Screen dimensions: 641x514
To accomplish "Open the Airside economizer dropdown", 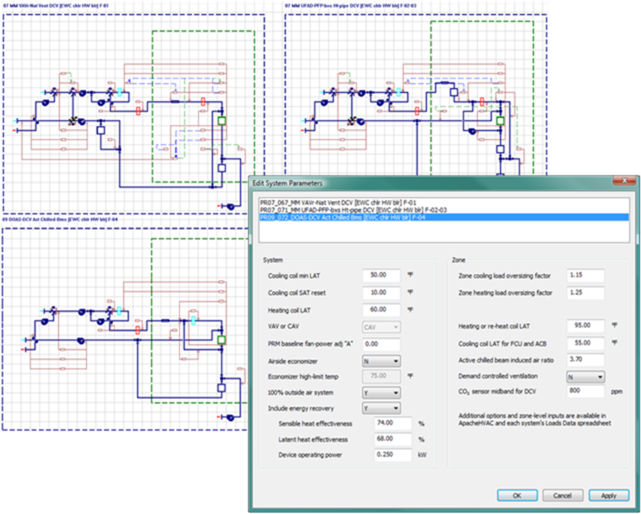I will pyautogui.click(x=383, y=360).
